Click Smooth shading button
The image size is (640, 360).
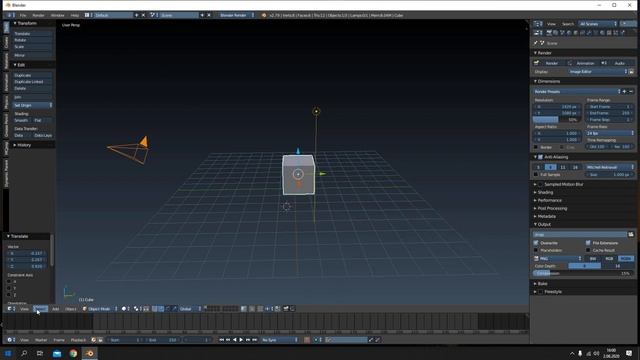pyautogui.click(x=22, y=120)
